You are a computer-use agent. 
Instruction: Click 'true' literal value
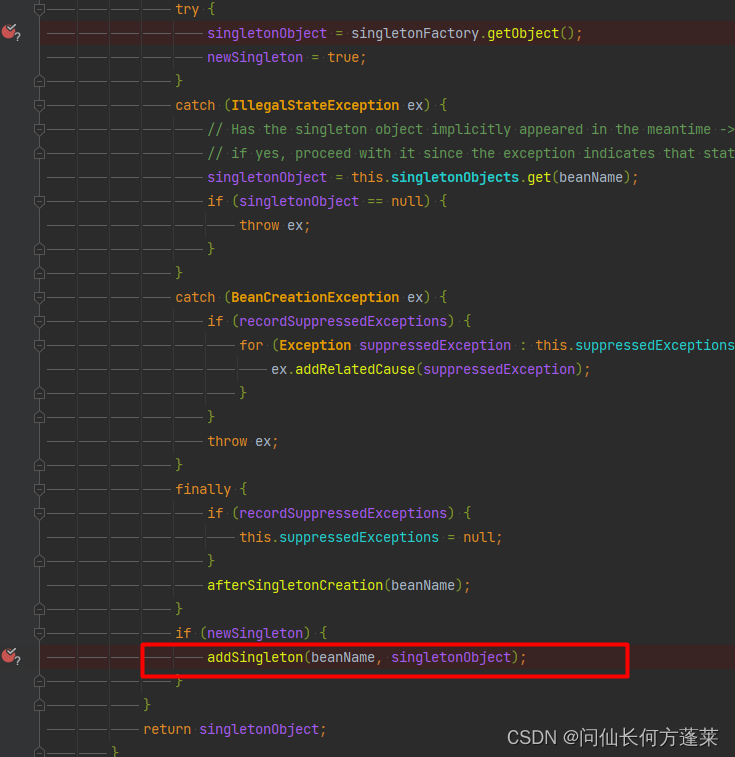(x=343, y=57)
